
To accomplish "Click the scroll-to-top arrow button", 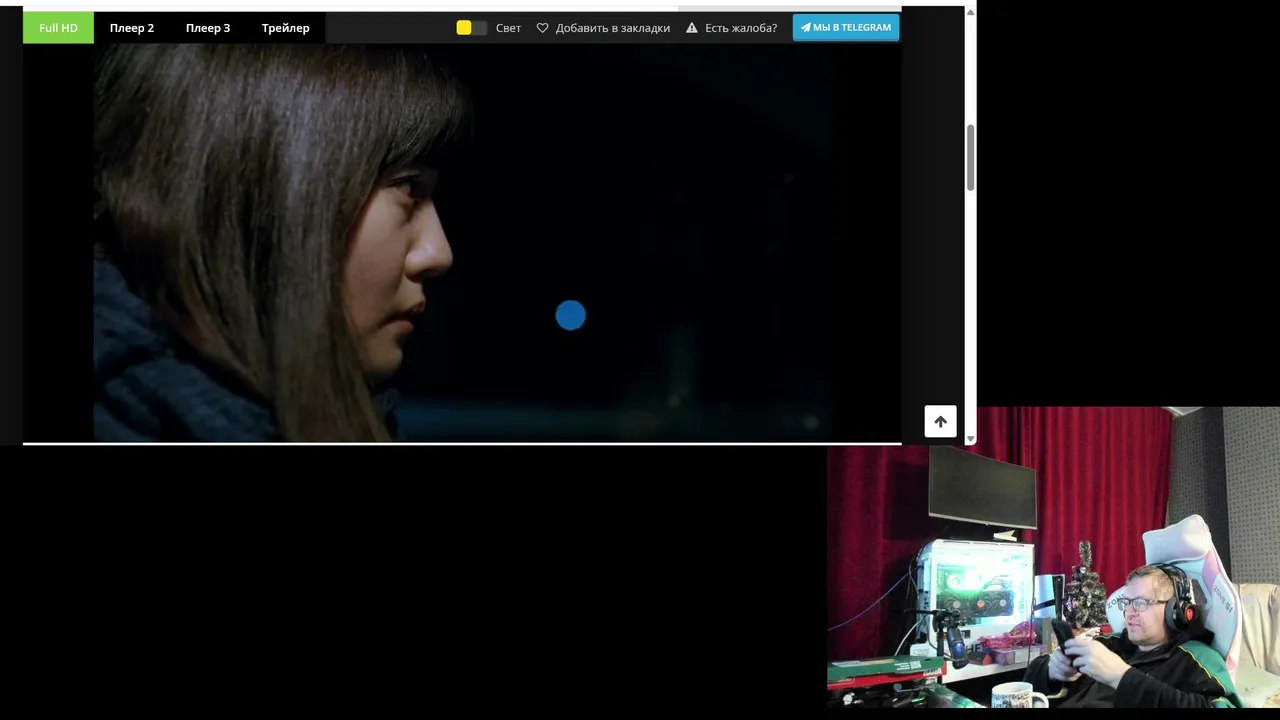I will 940,421.
